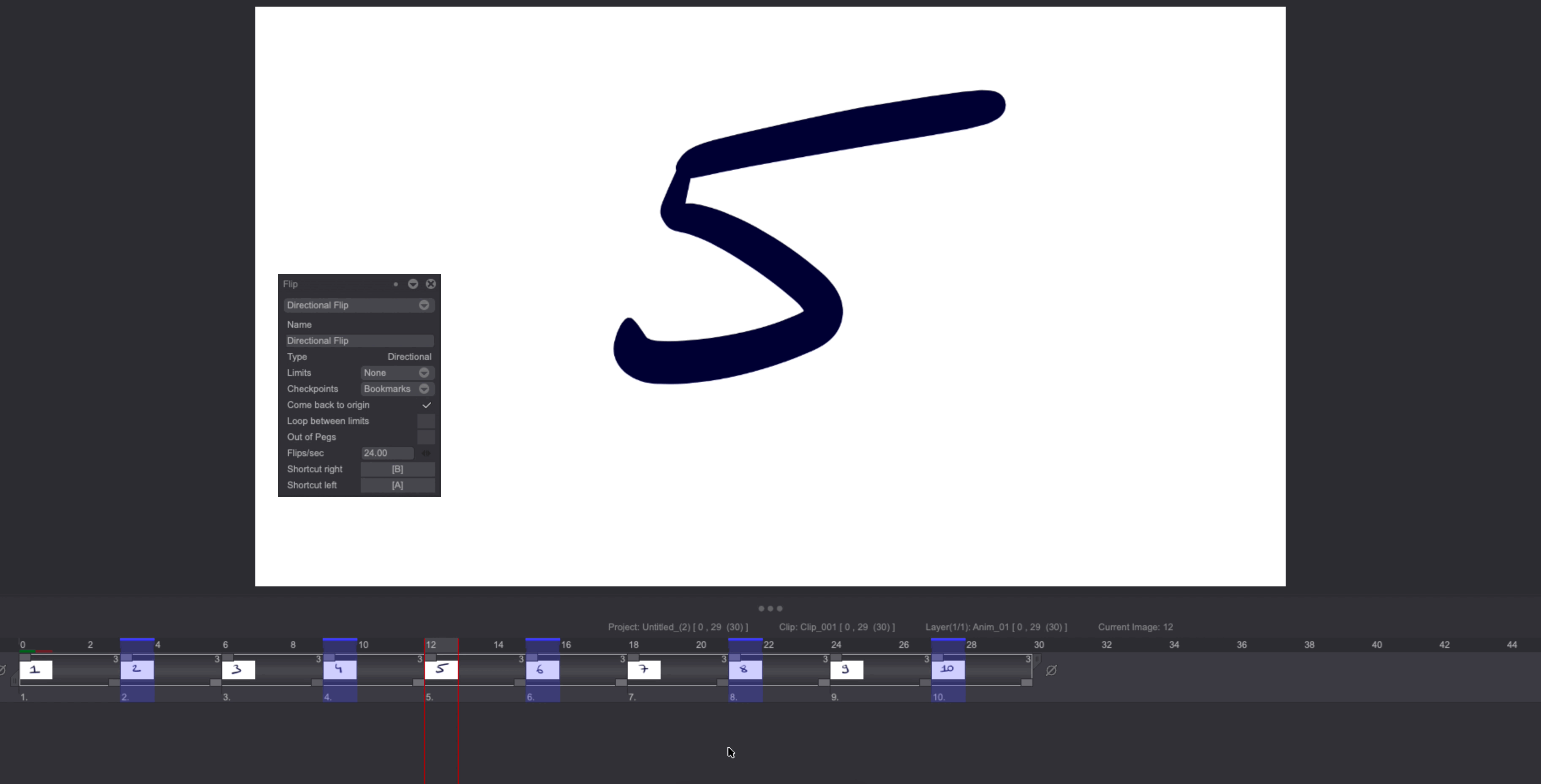
Task: Click the three-dot handle above the timeline
Action: 770,608
